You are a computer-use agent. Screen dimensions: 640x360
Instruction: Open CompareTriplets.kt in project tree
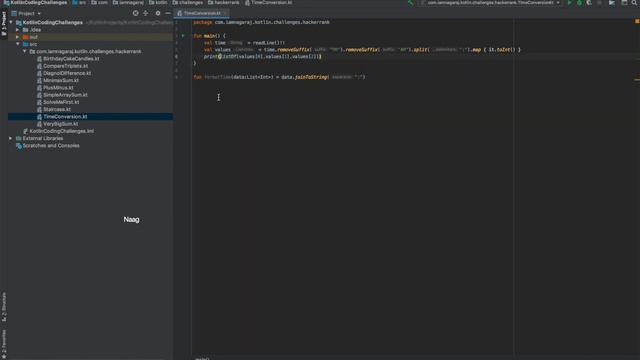(65, 66)
